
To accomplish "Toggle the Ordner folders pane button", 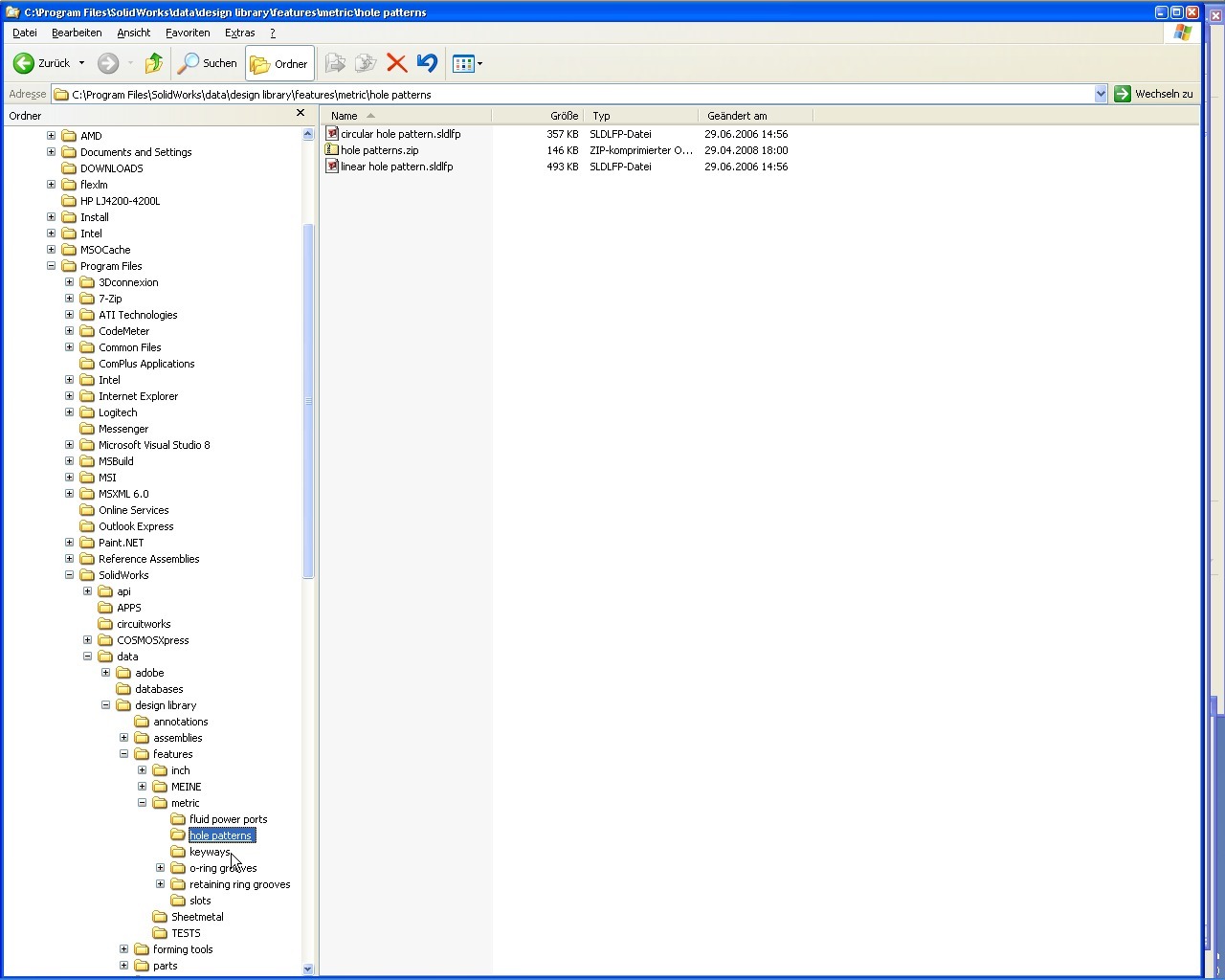I will 279,63.
